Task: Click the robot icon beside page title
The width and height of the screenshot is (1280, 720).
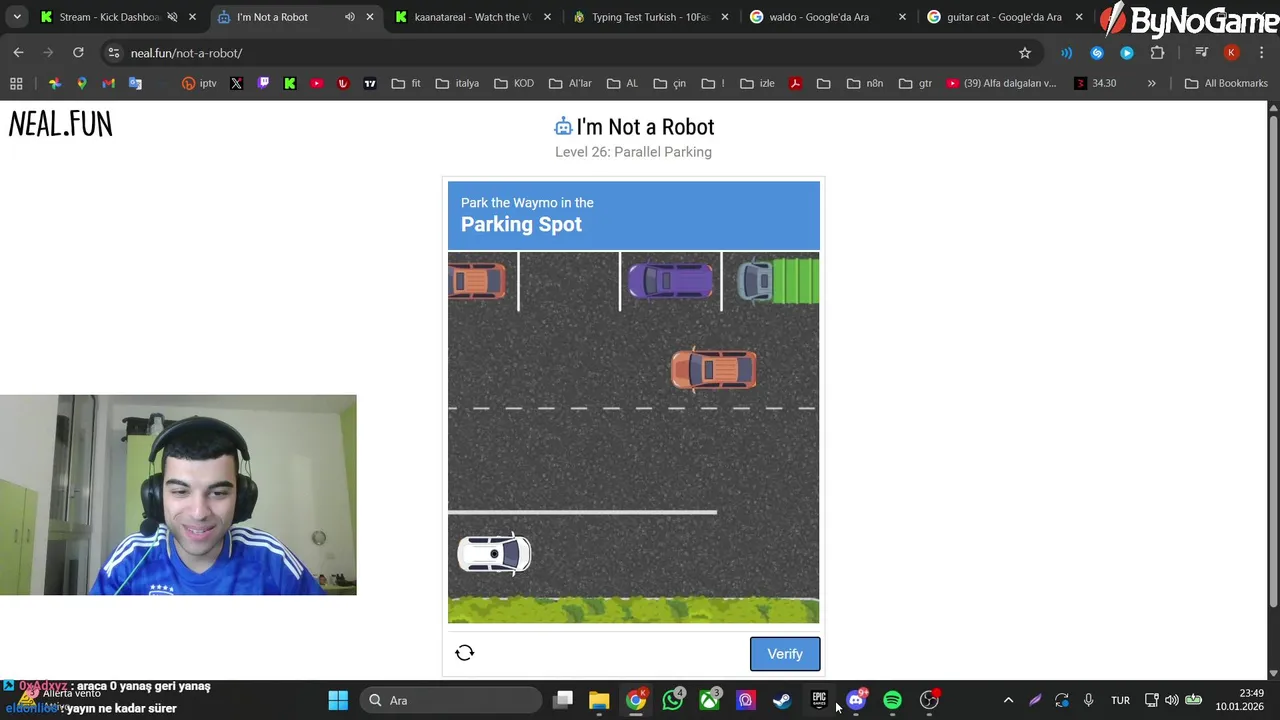Action: 563,126
